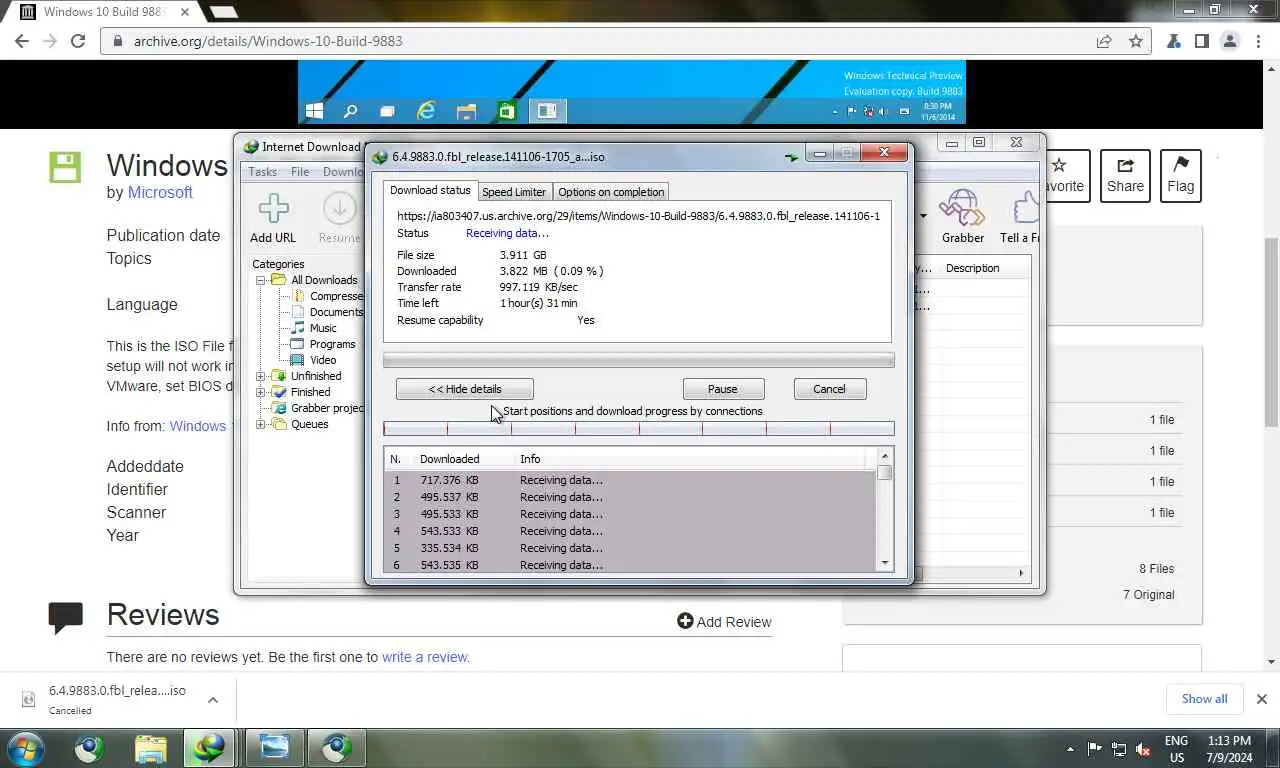Cancel the ISO download
Image resolution: width=1280 pixels, height=768 pixels.
829,389
